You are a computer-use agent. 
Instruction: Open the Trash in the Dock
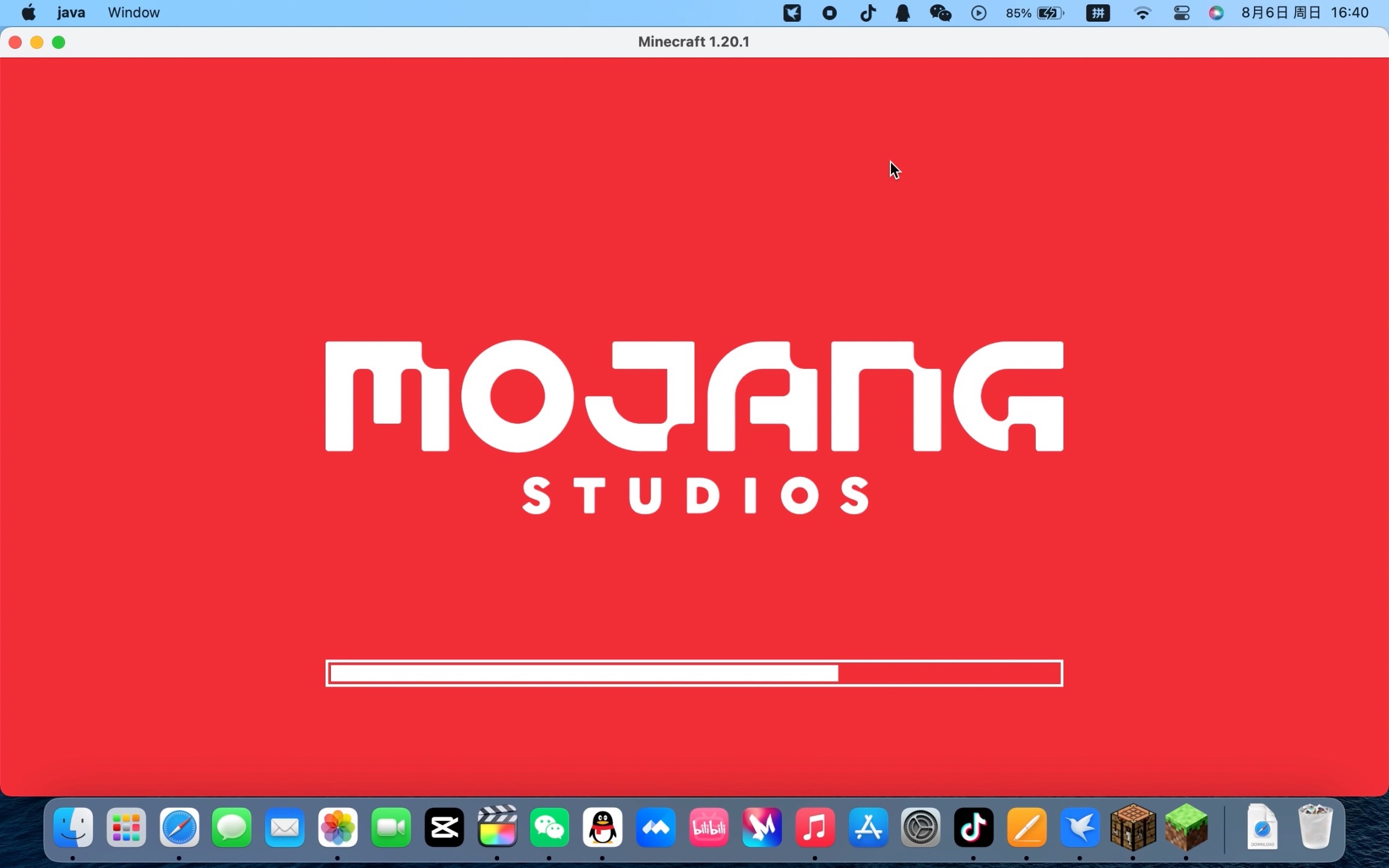click(x=1315, y=826)
